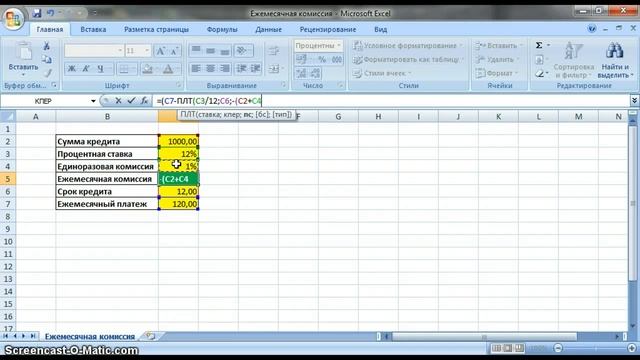This screenshot has width=640, height=360.
Task: Expand the font size dropdown
Action: pos(147,51)
